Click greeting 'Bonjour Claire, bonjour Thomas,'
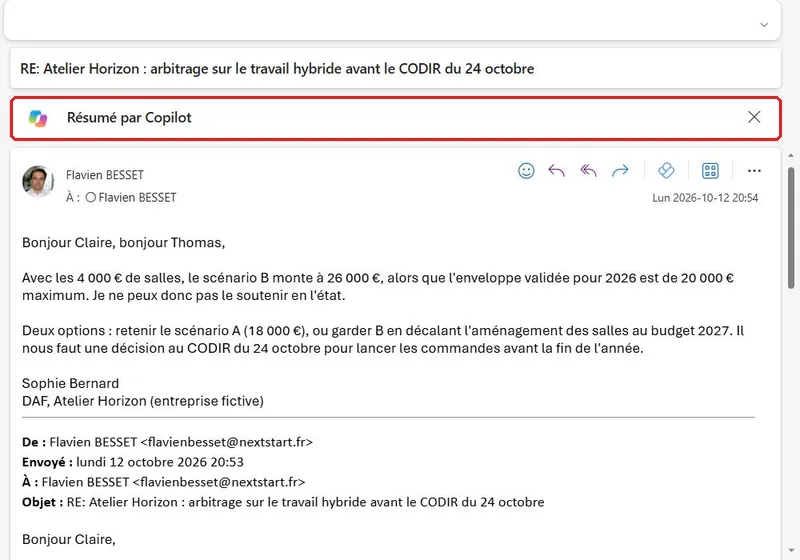Image resolution: width=800 pixels, height=560 pixels. (x=123, y=243)
